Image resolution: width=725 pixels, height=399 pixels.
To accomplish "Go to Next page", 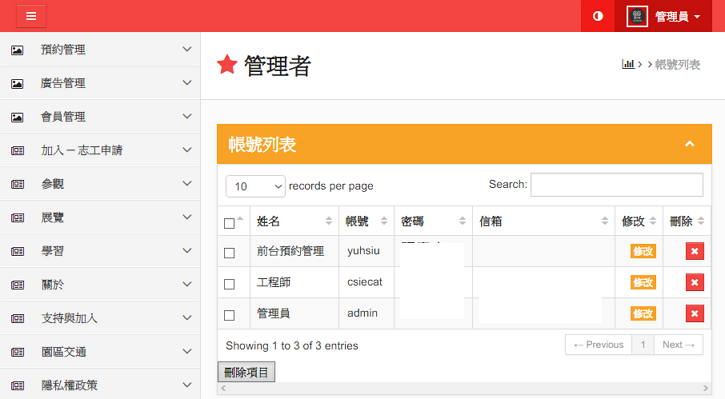I will click(678, 345).
